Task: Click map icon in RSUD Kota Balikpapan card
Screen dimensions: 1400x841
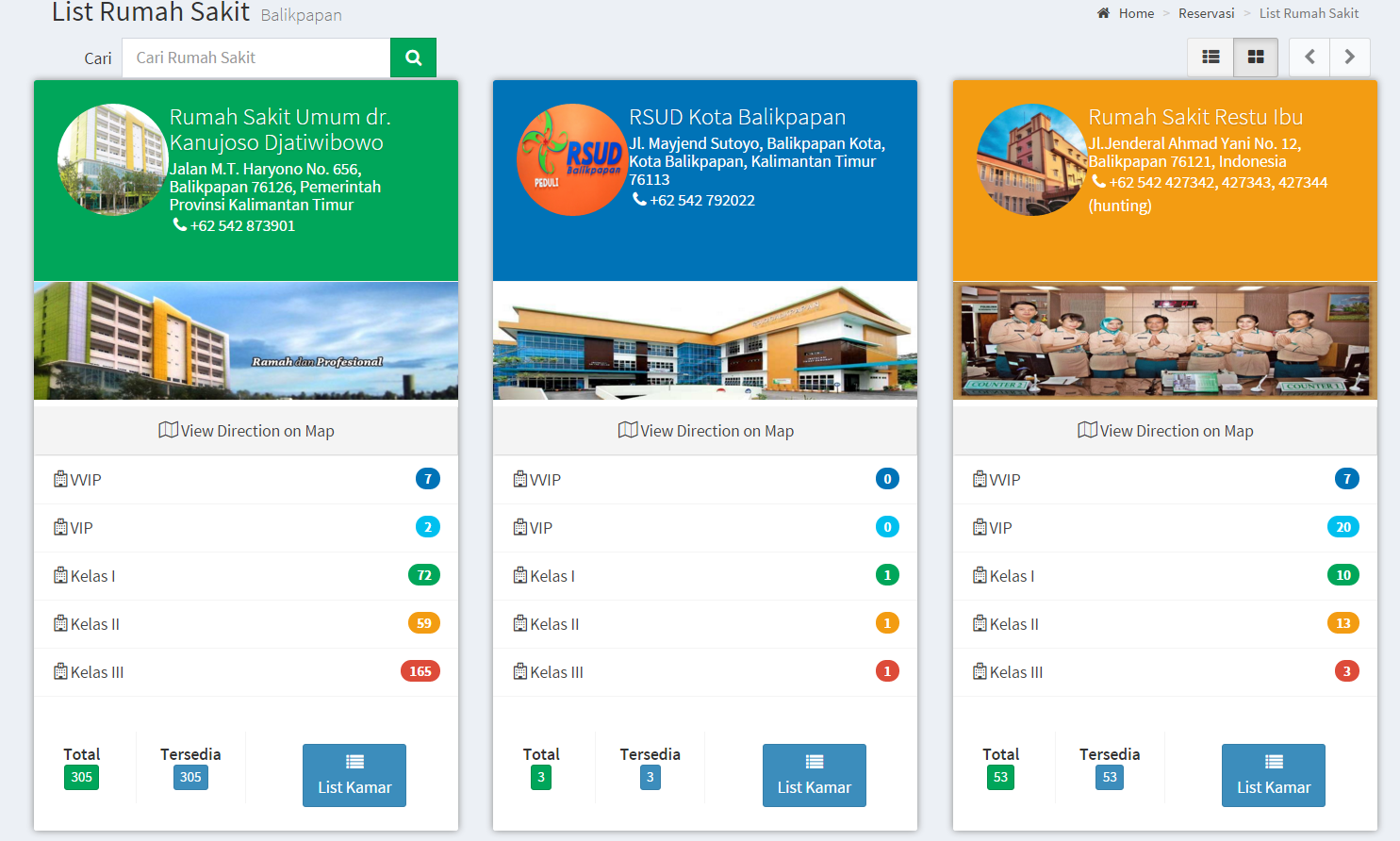Action: click(x=628, y=430)
